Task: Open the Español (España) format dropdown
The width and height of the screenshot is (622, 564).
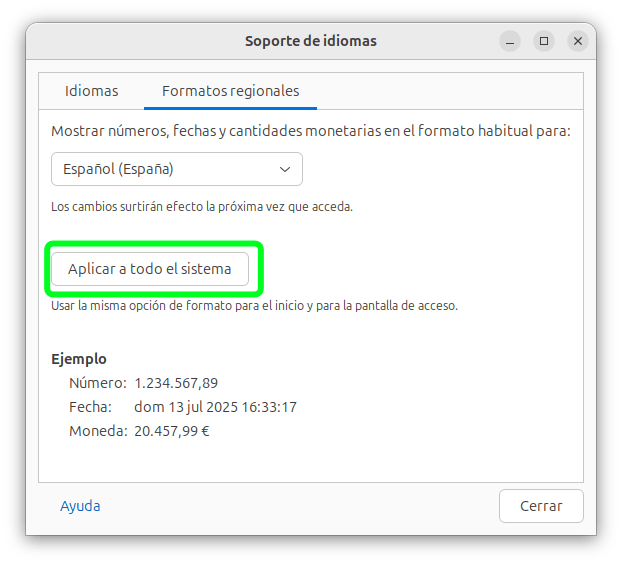Action: [x=177, y=169]
